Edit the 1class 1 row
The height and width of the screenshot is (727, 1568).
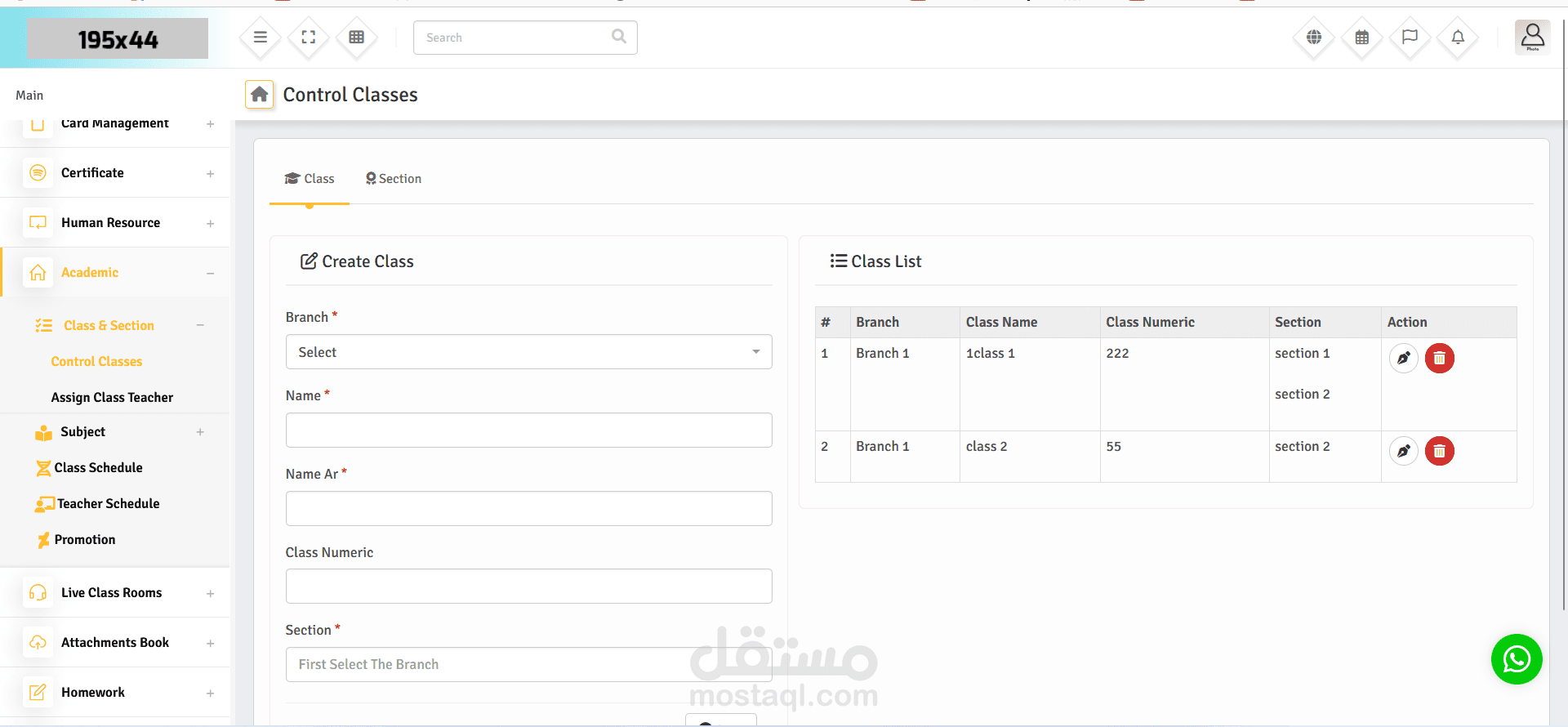click(x=1404, y=358)
